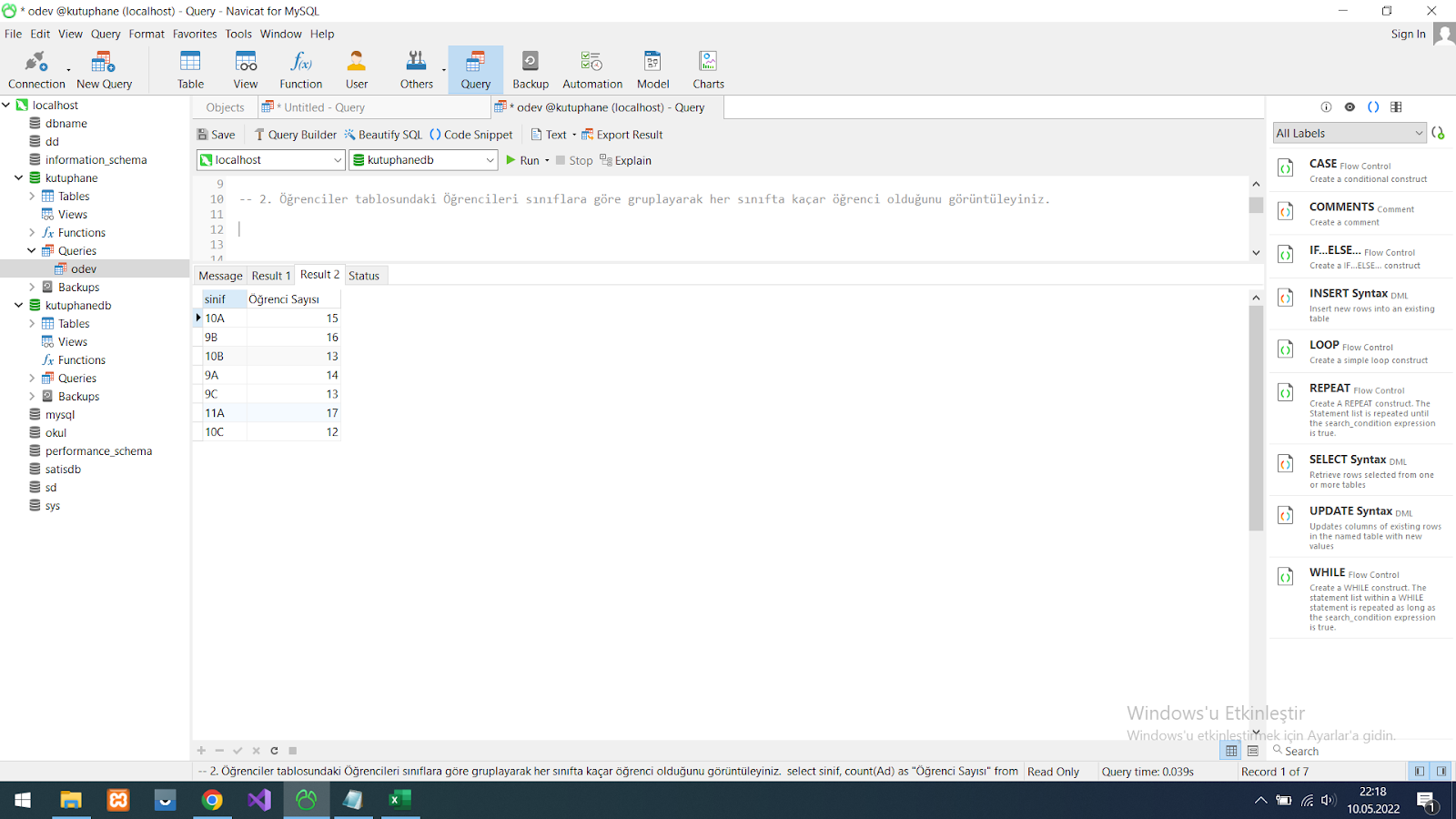The width and height of the screenshot is (1456, 819).
Task: Expand the Backups node under kutuphanedb
Action: pyautogui.click(x=32, y=396)
